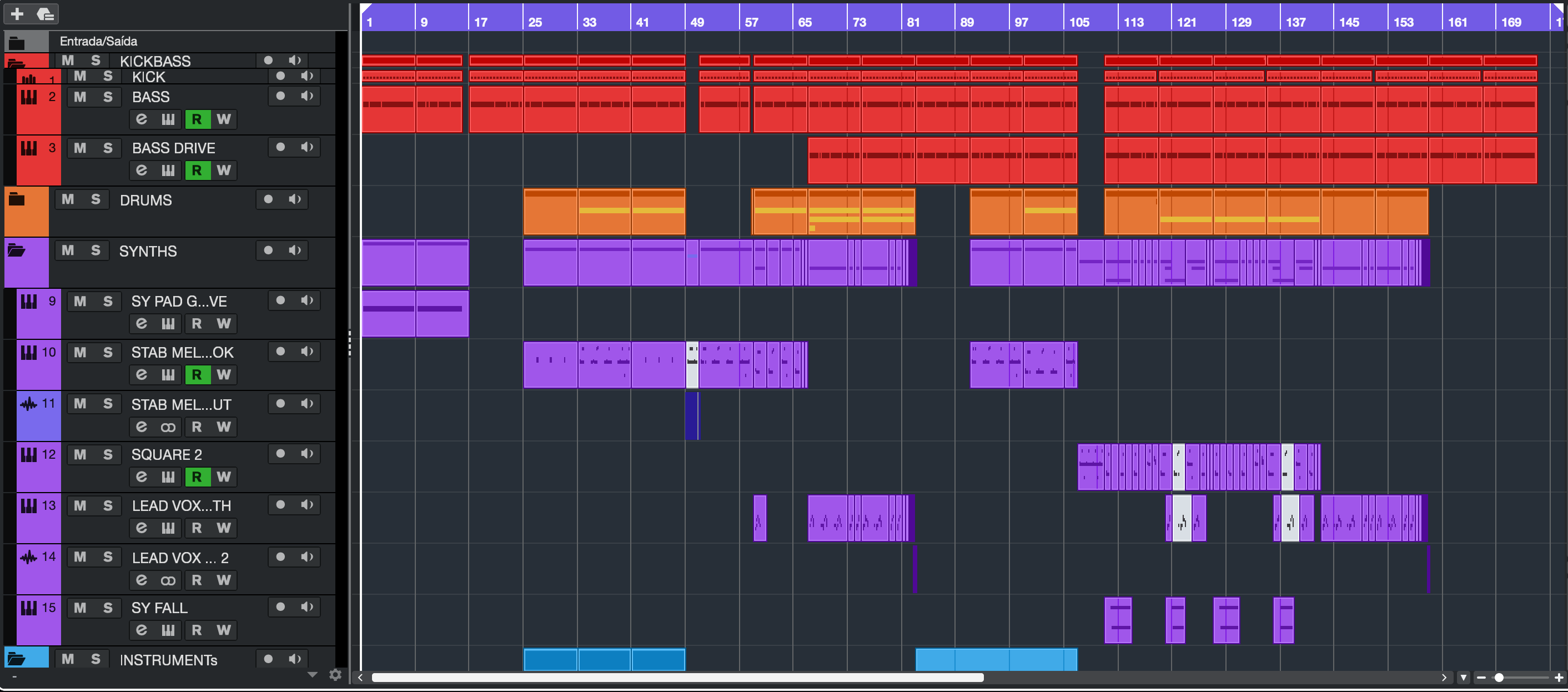Screen dimensions: 1568x692
Task: Open channel settings for SY FALL
Action: [142, 630]
